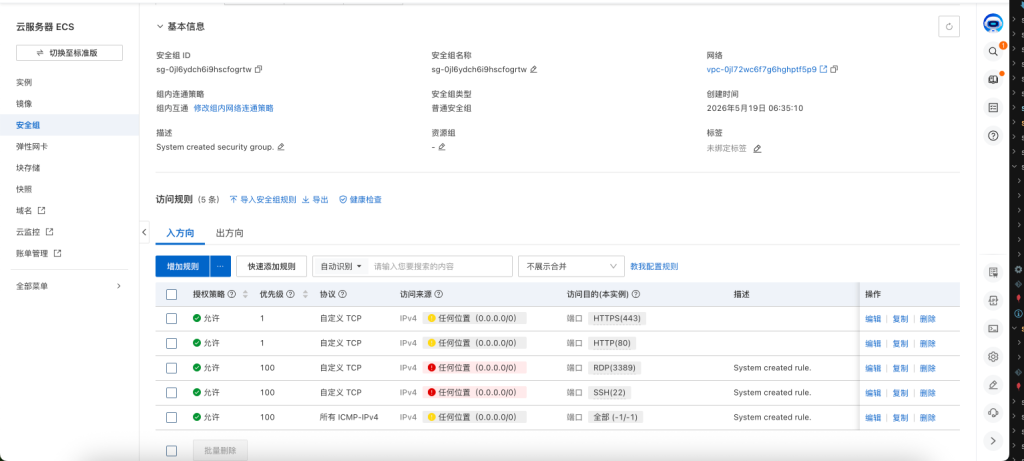Check the HTTPS(443) rule checkbox
The image size is (1024, 461).
[171, 319]
